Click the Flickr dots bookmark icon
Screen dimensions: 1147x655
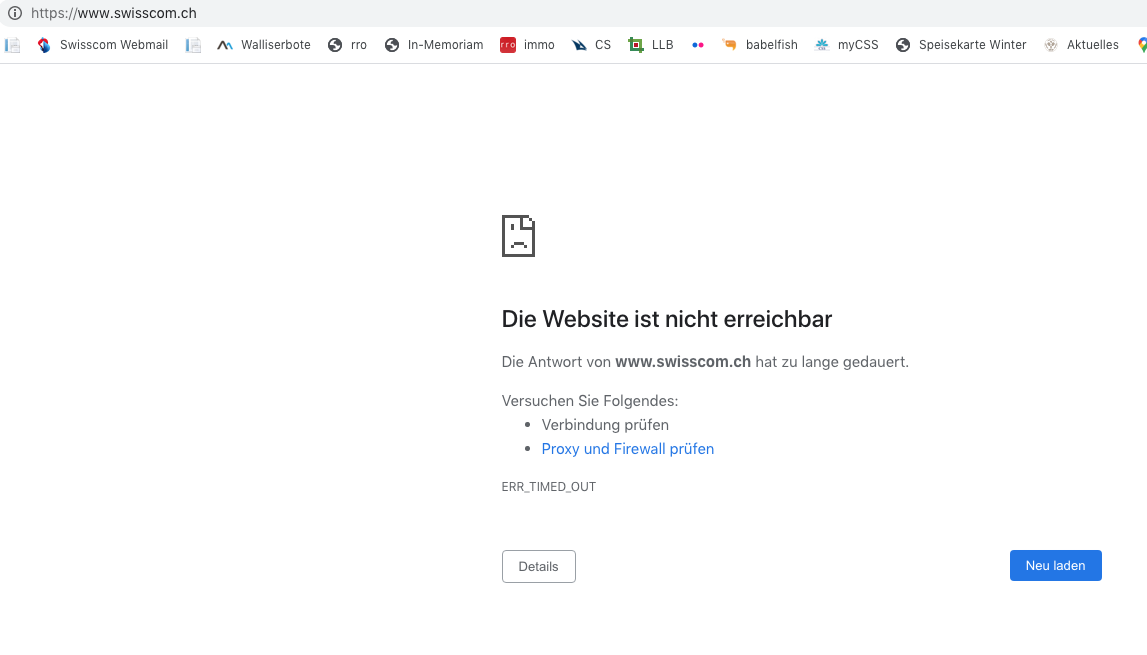pos(698,45)
